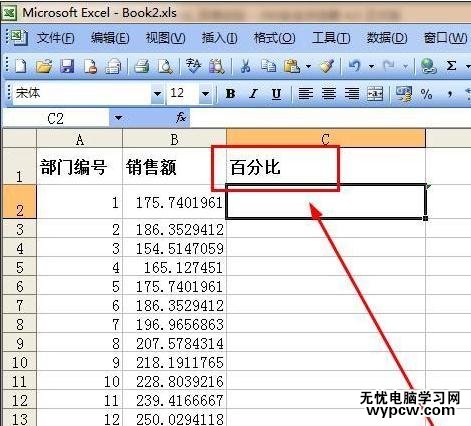Click the Print icon
The width and height of the screenshot is (471, 426).
(x=142, y=66)
